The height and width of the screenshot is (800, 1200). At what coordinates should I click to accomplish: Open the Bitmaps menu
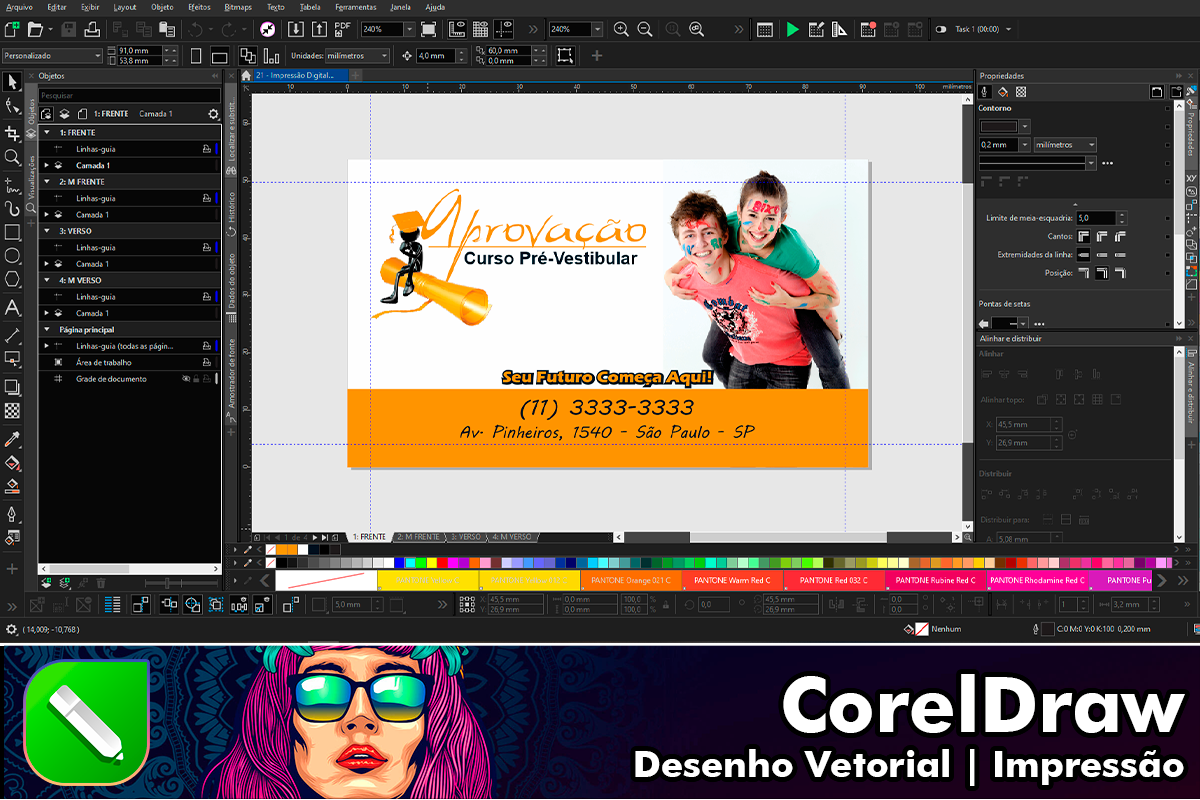click(x=238, y=7)
